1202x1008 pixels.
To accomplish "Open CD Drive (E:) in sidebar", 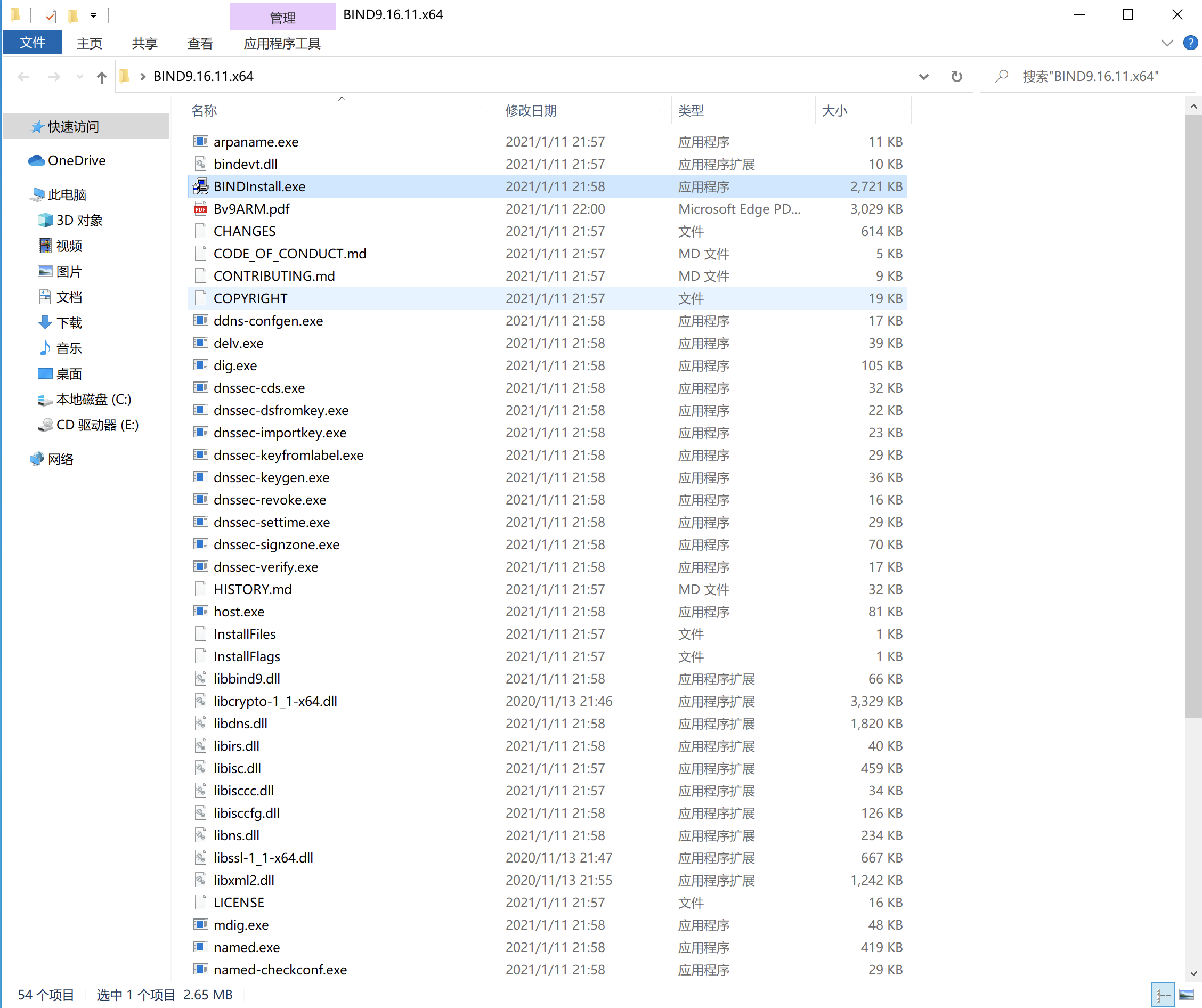I will [x=88, y=425].
